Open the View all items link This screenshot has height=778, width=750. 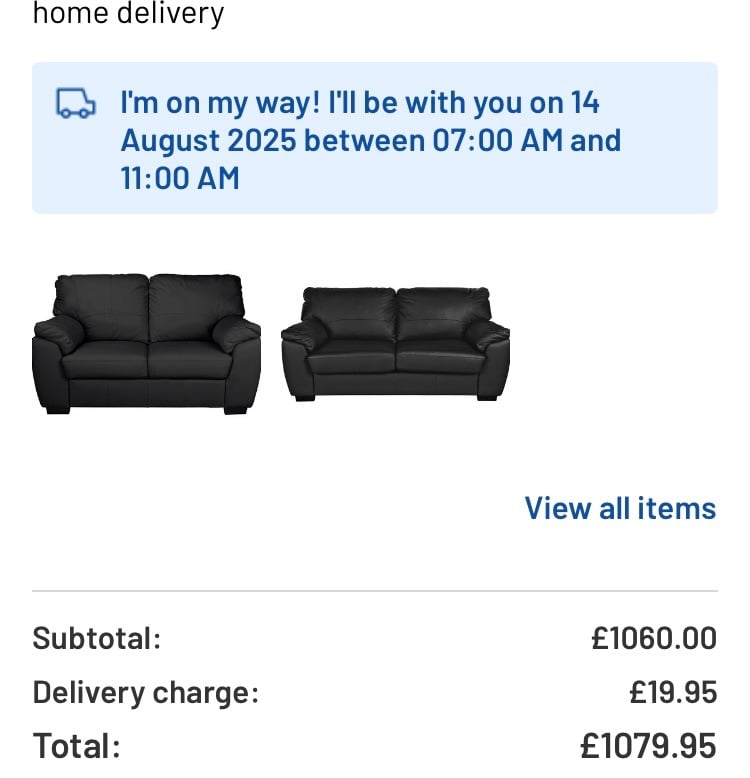point(620,508)
